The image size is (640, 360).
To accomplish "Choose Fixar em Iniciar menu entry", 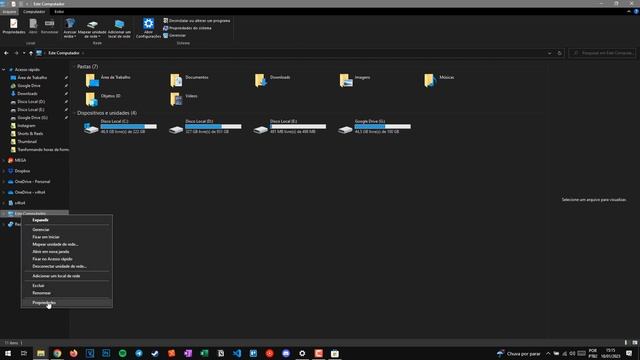I will click(x=67, y=237).
